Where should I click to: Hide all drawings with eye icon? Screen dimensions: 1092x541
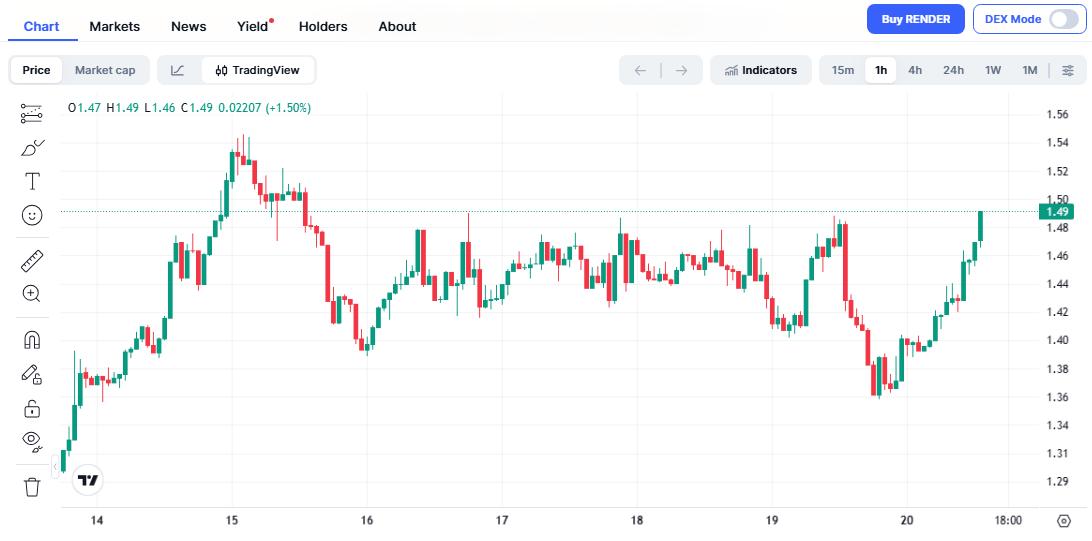point(31,440)
